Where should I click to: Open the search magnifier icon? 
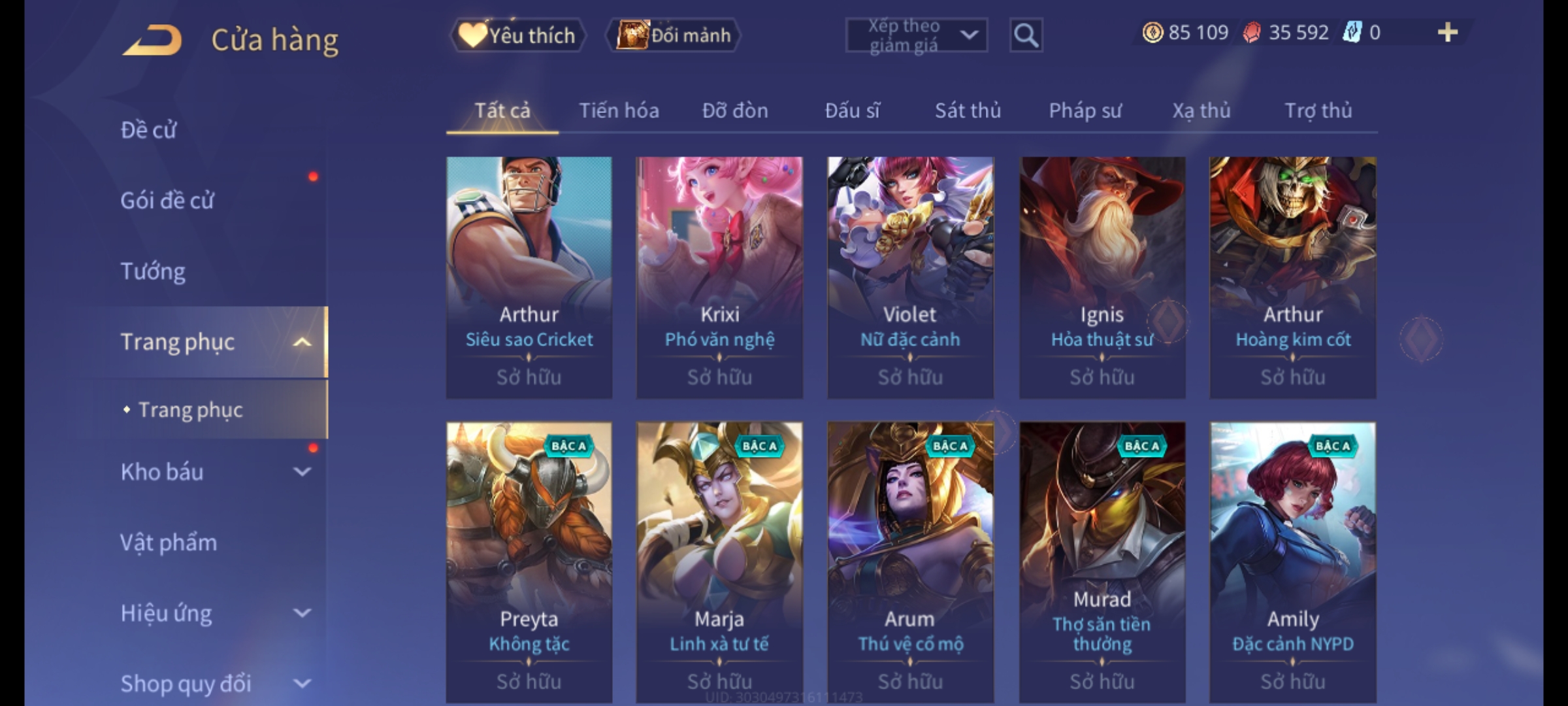coord(1026,35)
